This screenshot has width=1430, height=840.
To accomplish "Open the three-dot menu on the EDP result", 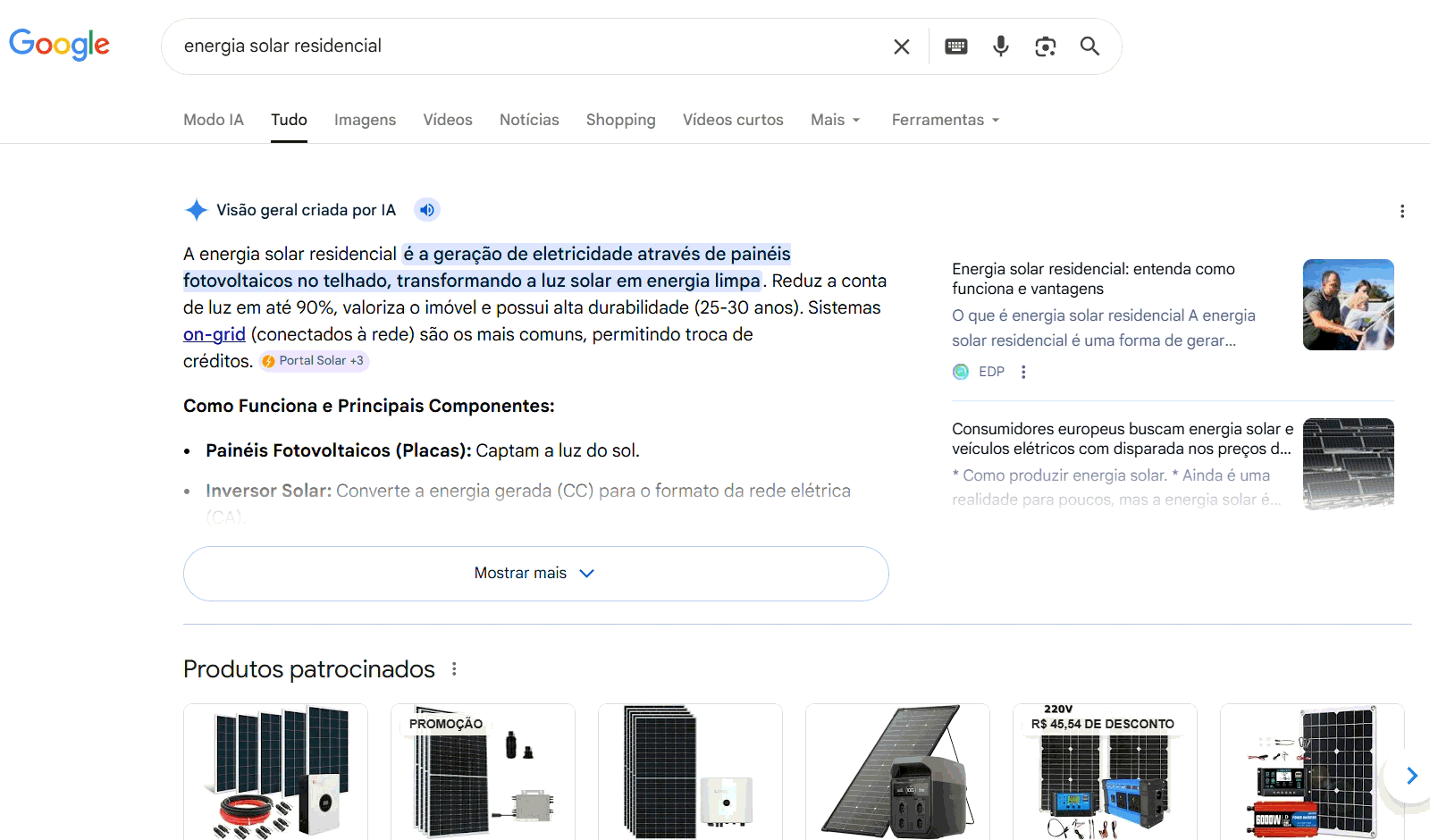I will click(1023, 372).
